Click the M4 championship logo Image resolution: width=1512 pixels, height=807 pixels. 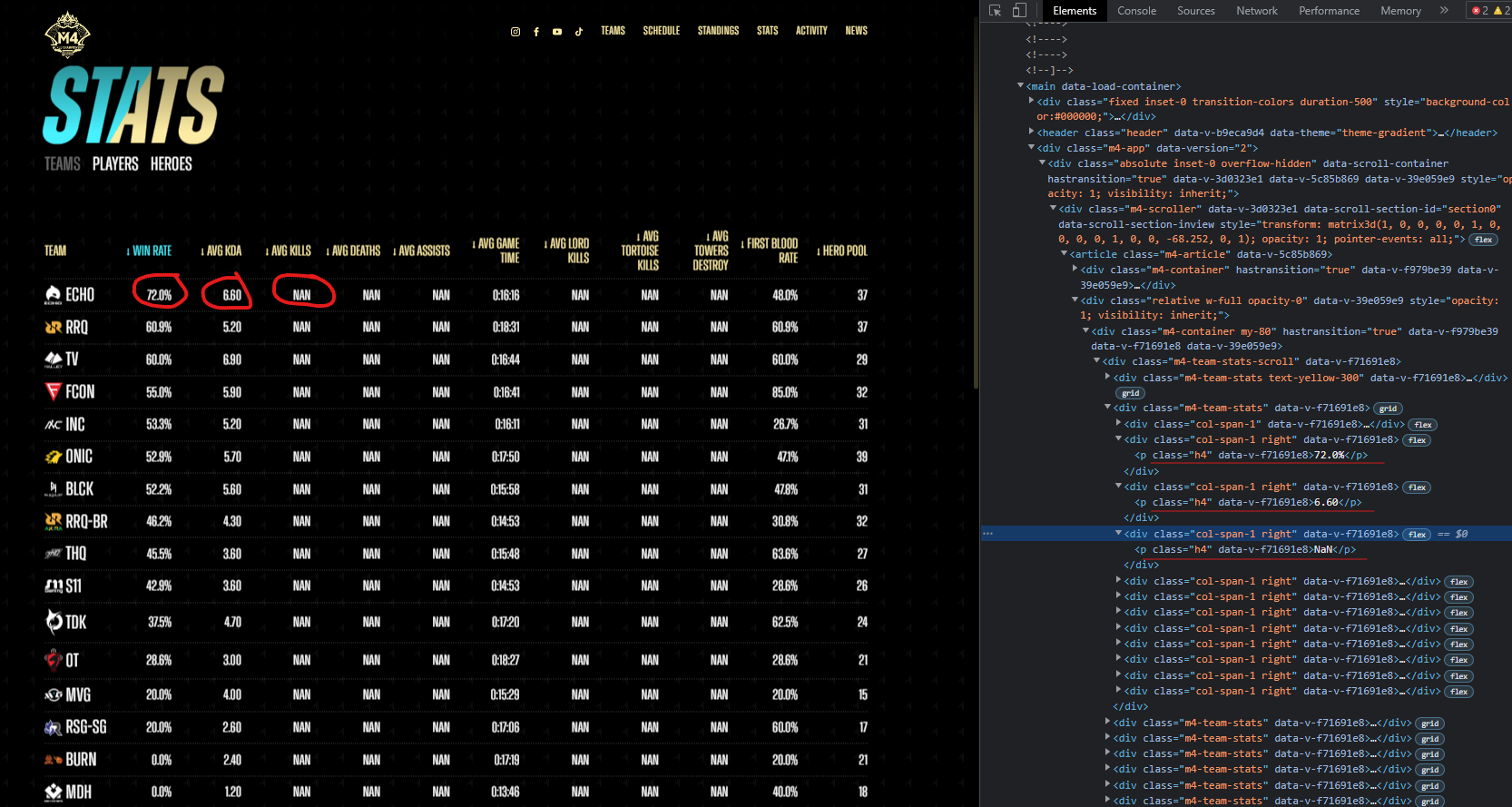click(x=67, y=36)
